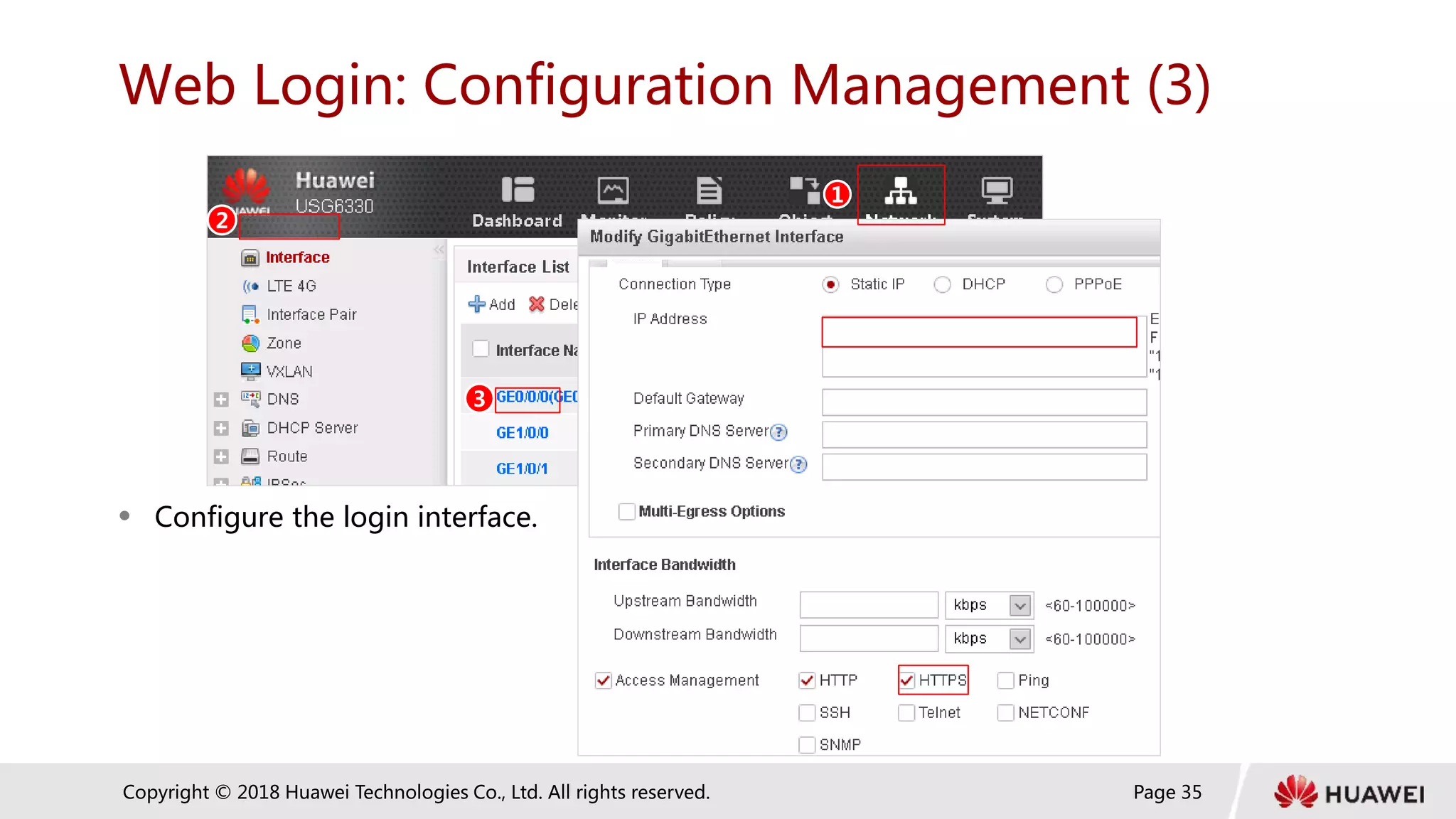Expand the Route tree node
The width and height of the screenshot is (1456, 819).
pyautogui.click(x=221, y=457)
